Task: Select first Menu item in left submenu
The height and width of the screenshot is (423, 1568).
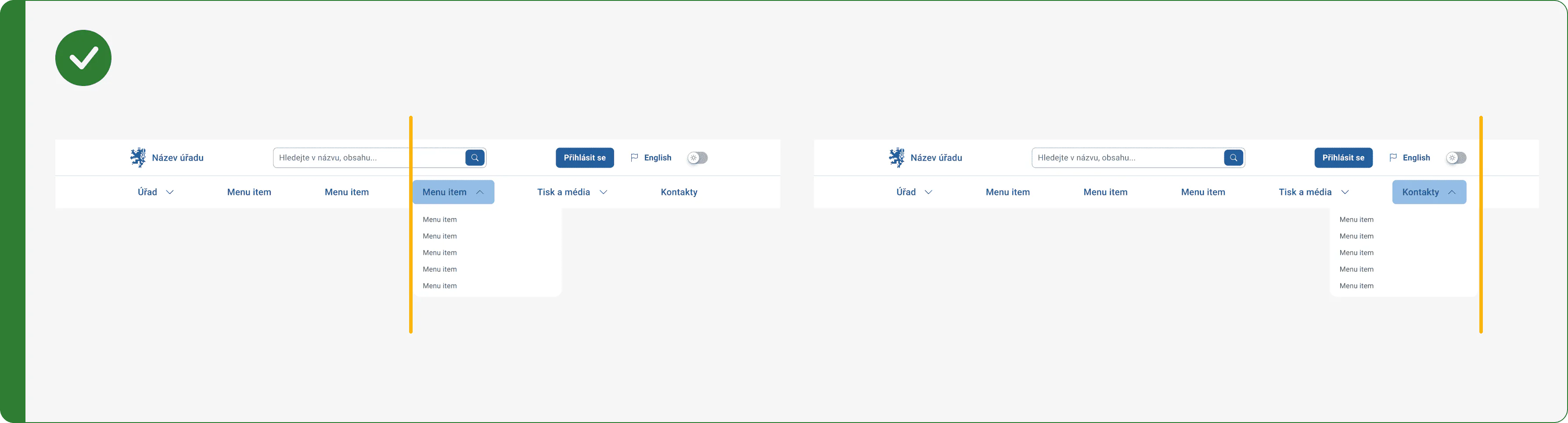Action: coord(439,220)
